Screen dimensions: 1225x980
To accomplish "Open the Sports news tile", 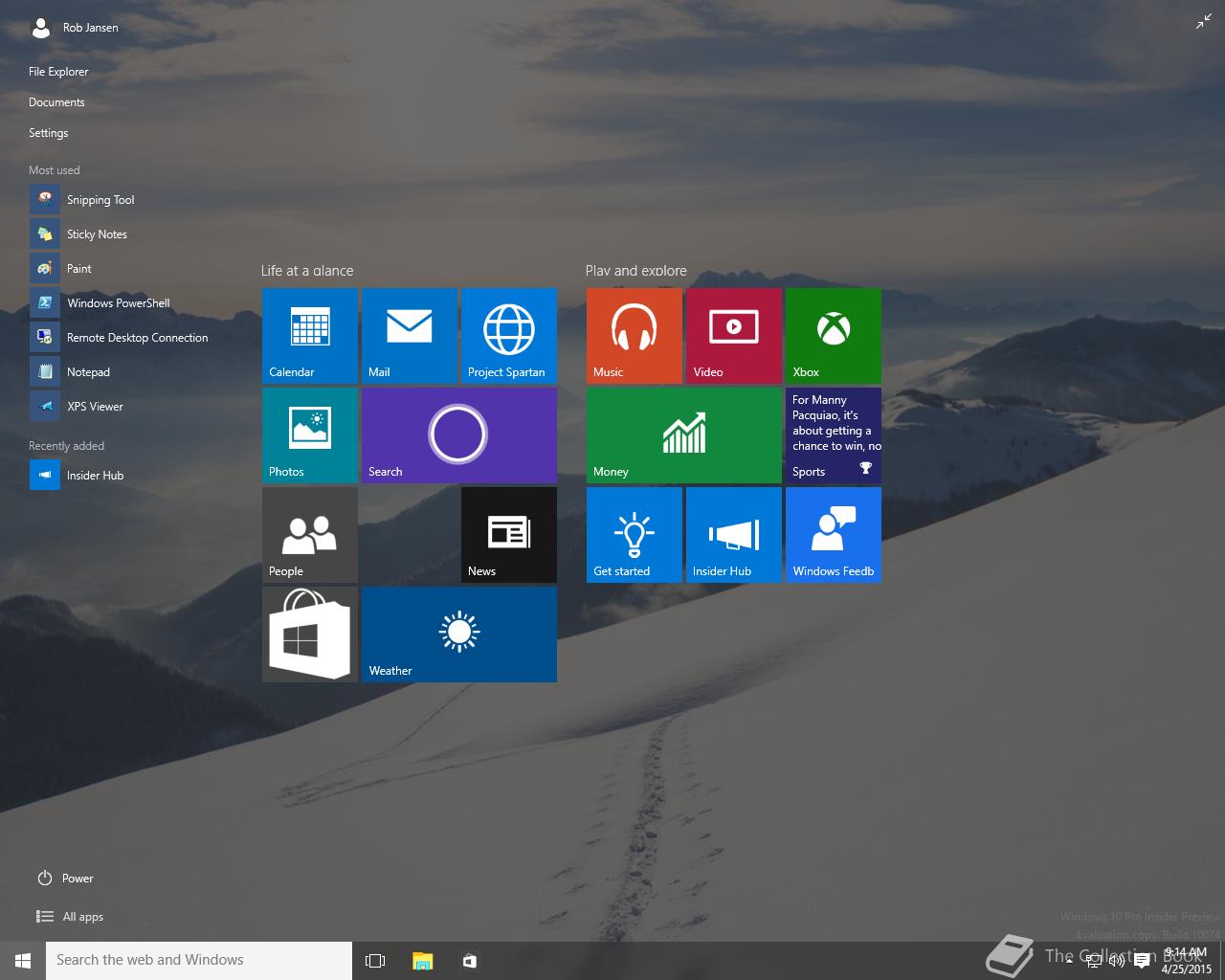I will [834, 435].
